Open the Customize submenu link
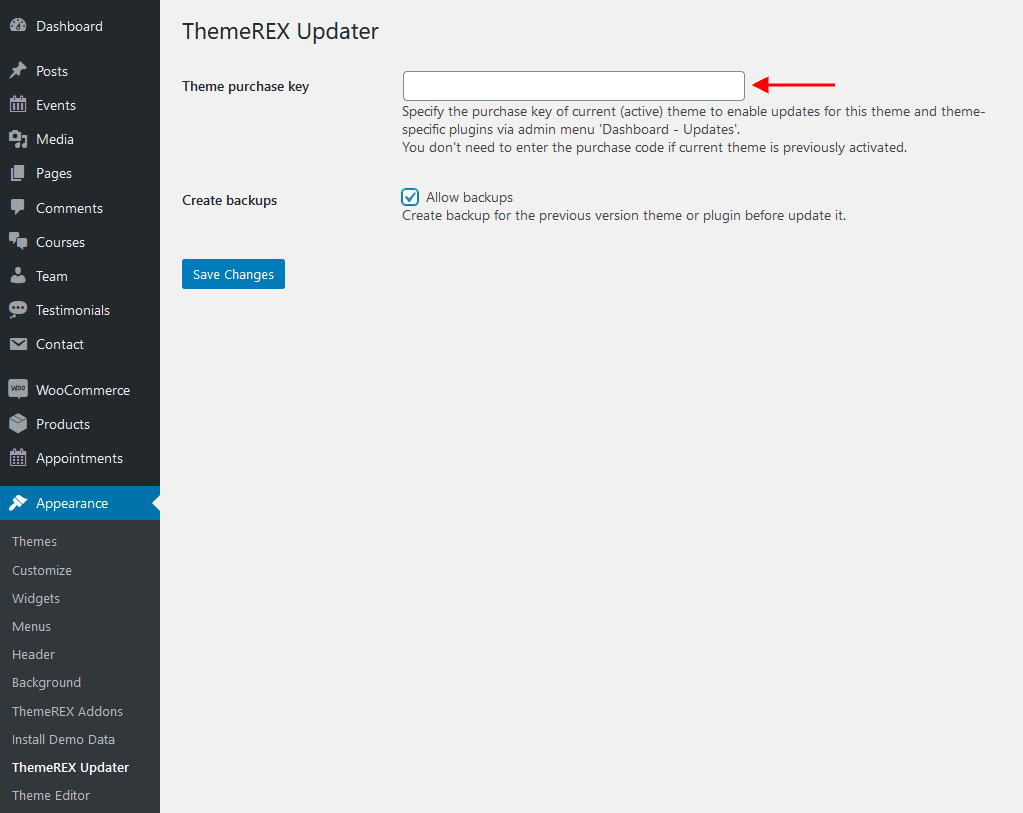Viewport: 1023px width, 813px height. (42, 570)
